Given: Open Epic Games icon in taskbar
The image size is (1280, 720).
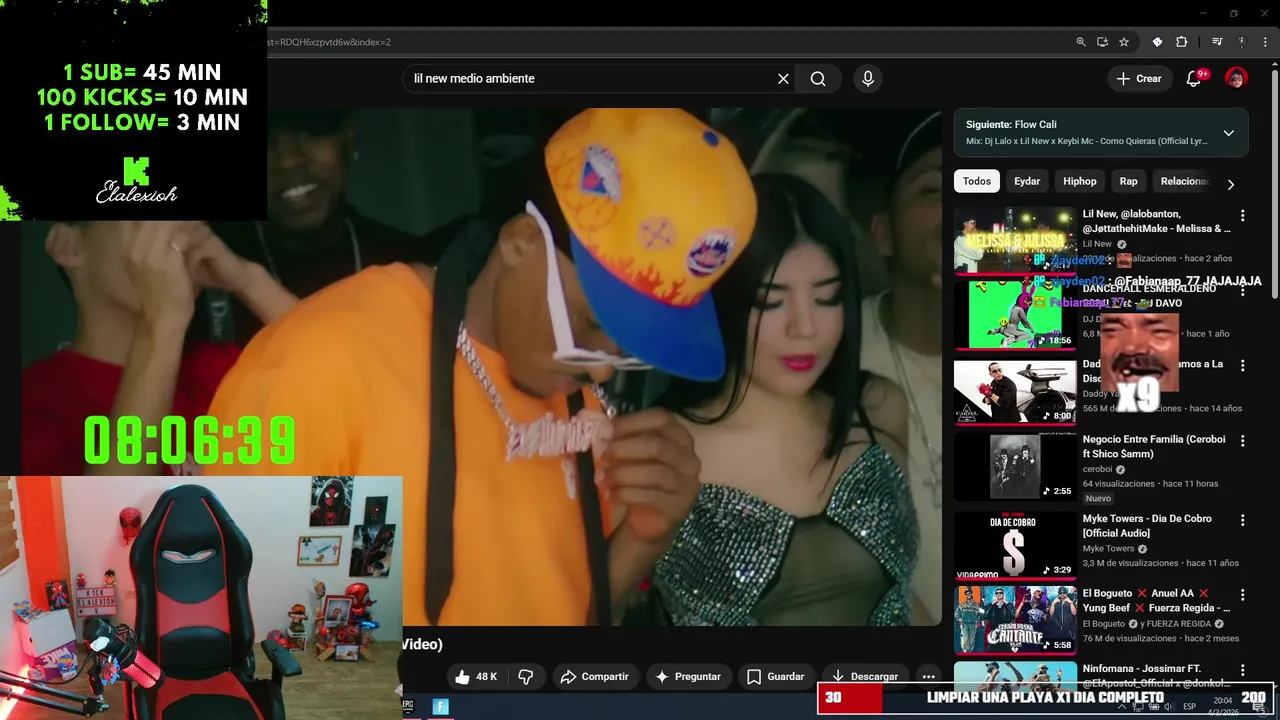Looking at the screenshot, I should [408, 706].
